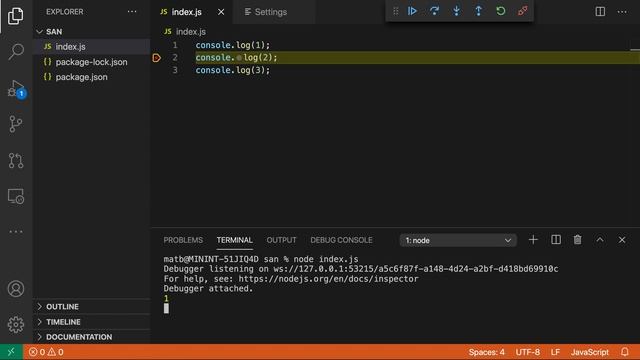Close the bottom panel
The height and width of the screenshot is (360, 640).
point(622,240)
